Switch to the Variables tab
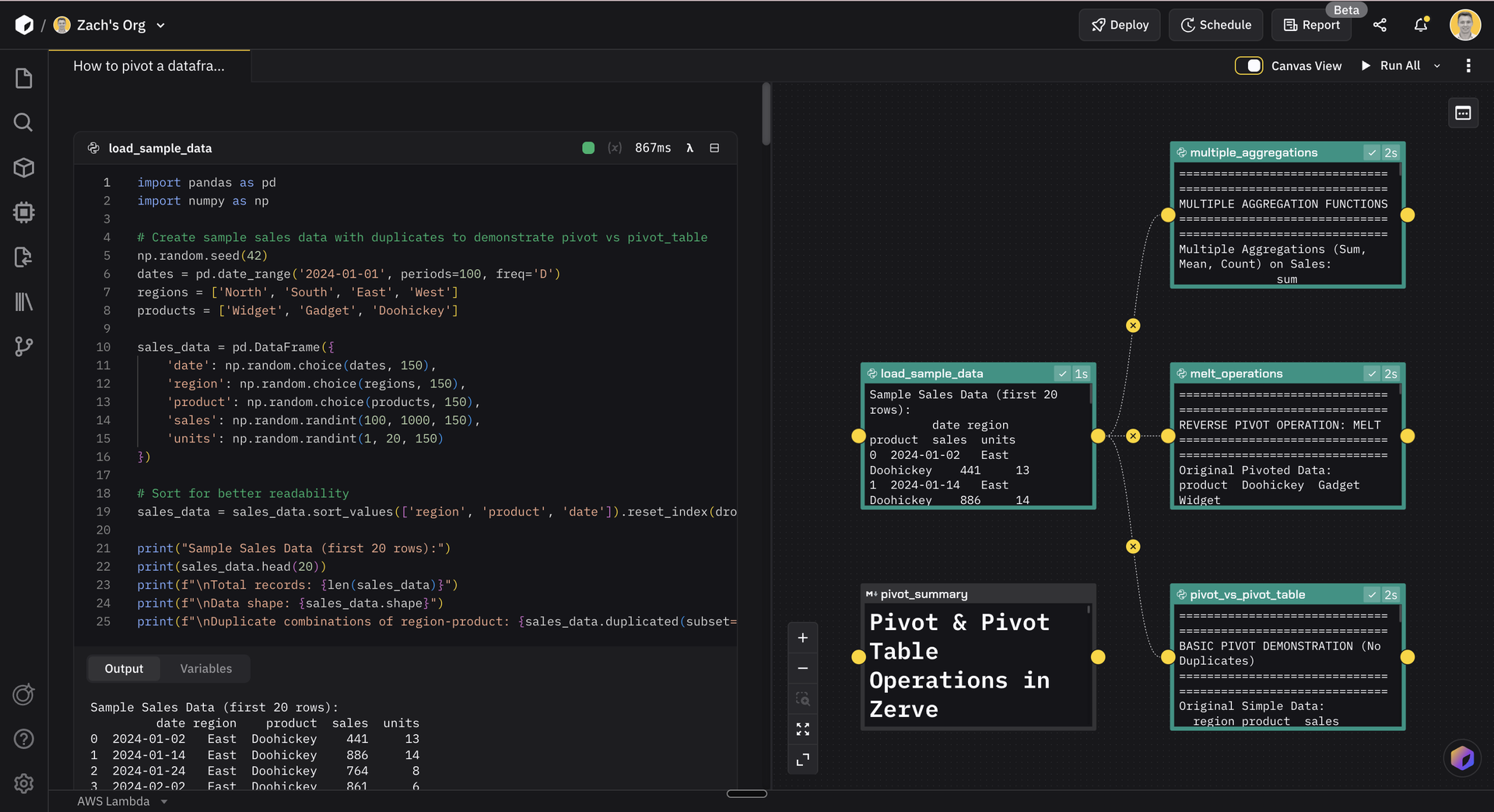The width and height of the screenshot is (1494, 812). [x=206, y=669]
